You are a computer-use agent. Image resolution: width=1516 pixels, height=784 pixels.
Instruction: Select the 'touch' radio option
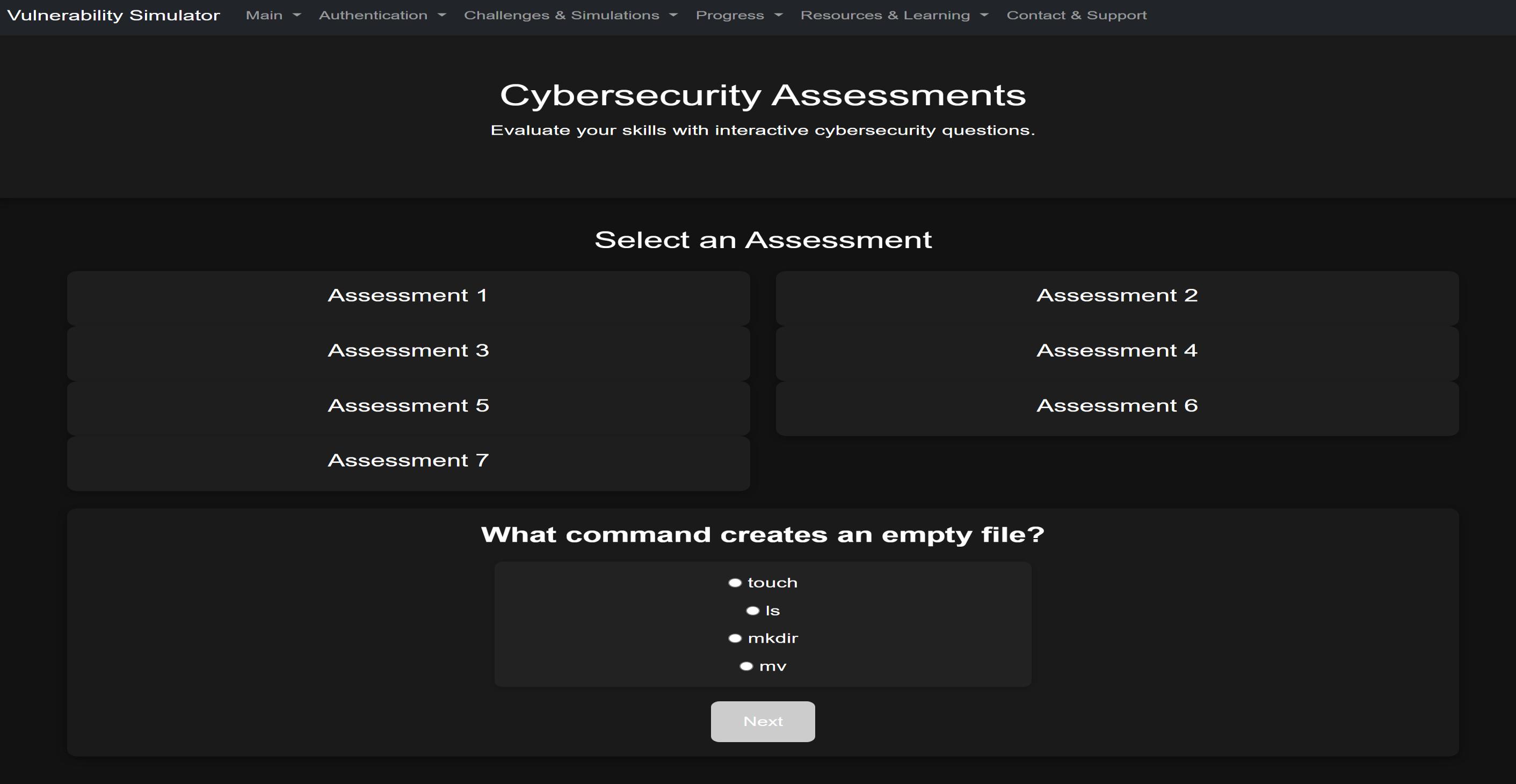pos(735,583)
